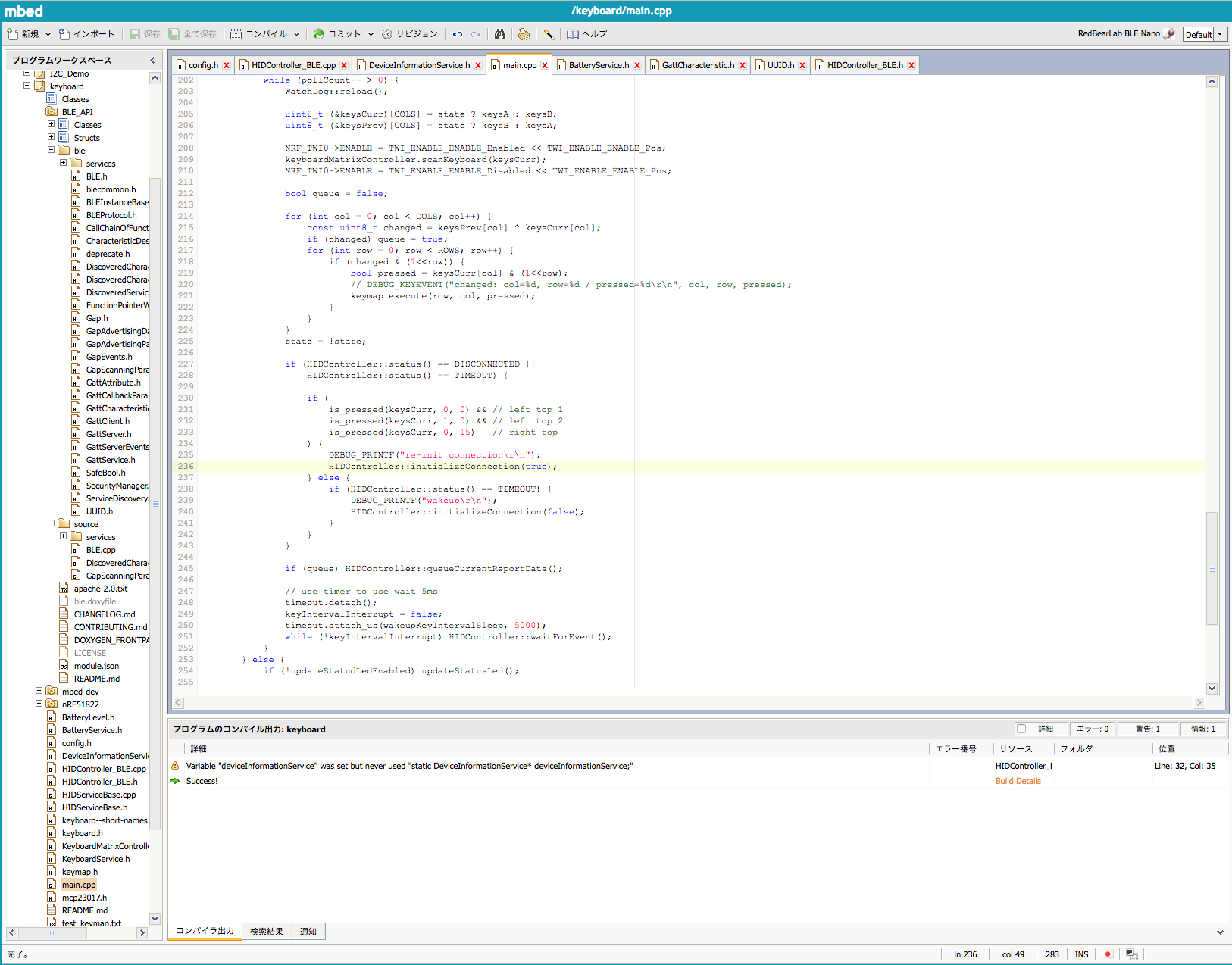Click the magic wand format code icon

pos(549,34)
